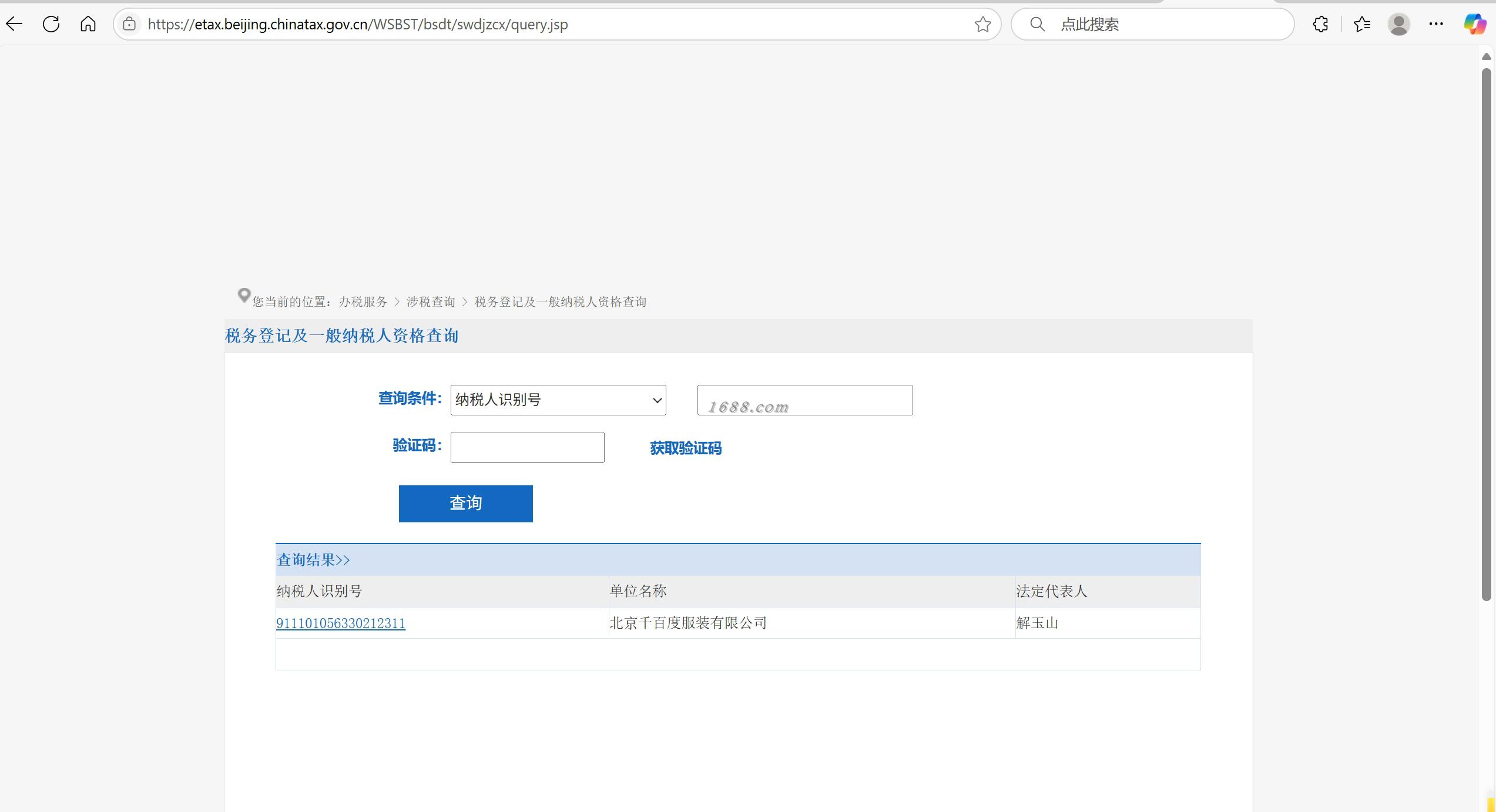The image size is (1496, 812).
Task: Click the address bar URL
Action: [x=358, y=24]
